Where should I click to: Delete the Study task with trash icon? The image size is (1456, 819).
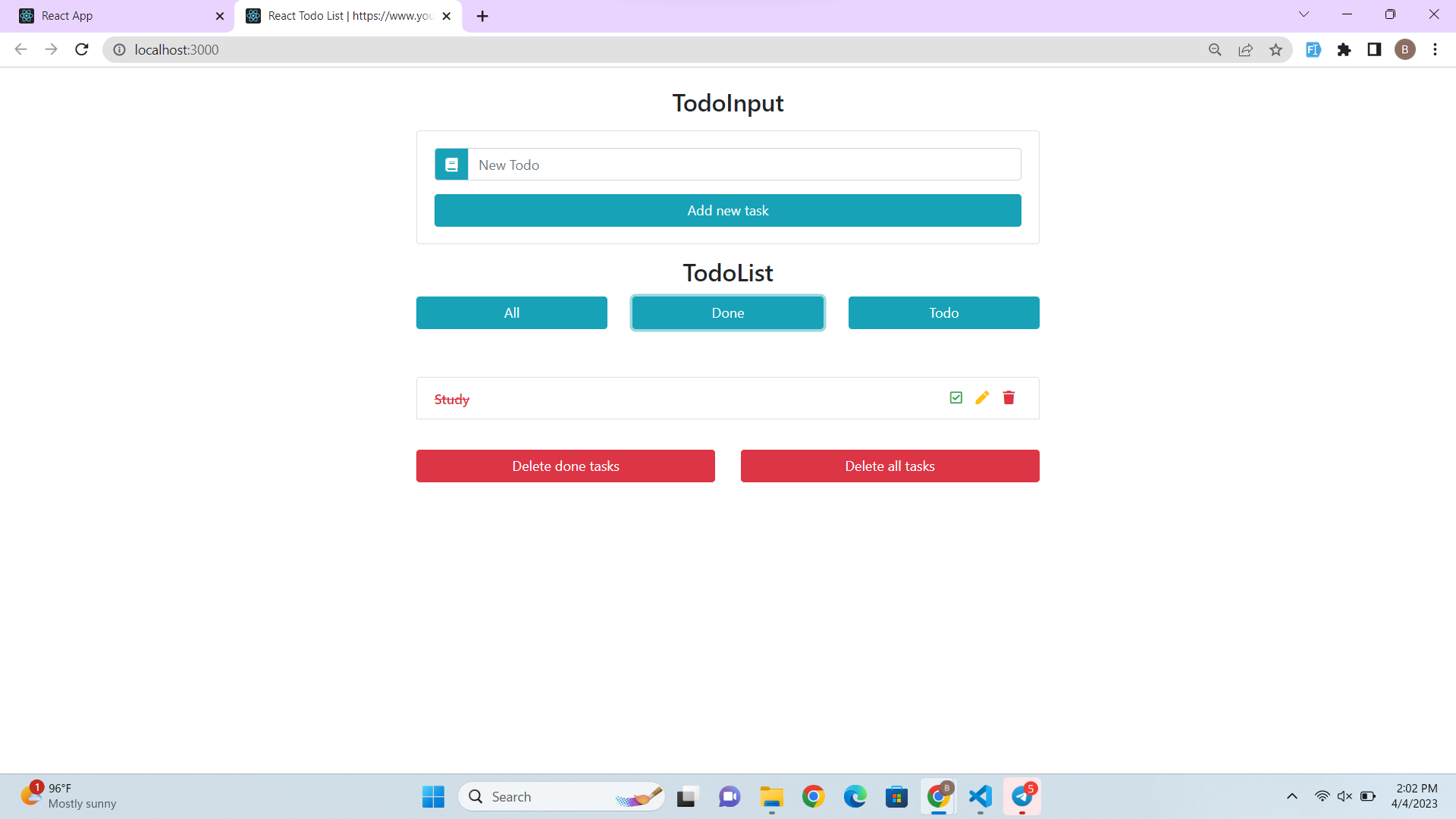coord(1009,398)
